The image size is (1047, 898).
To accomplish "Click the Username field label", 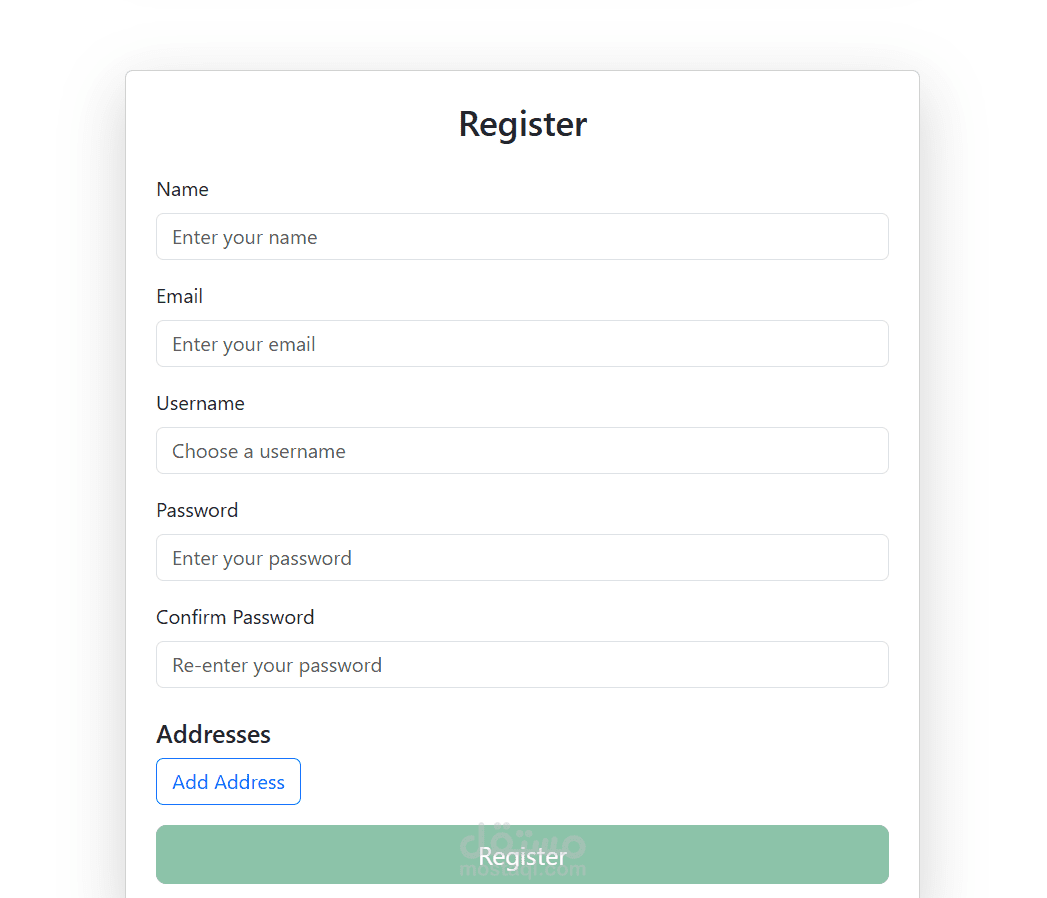I will (x=200, y=404).
